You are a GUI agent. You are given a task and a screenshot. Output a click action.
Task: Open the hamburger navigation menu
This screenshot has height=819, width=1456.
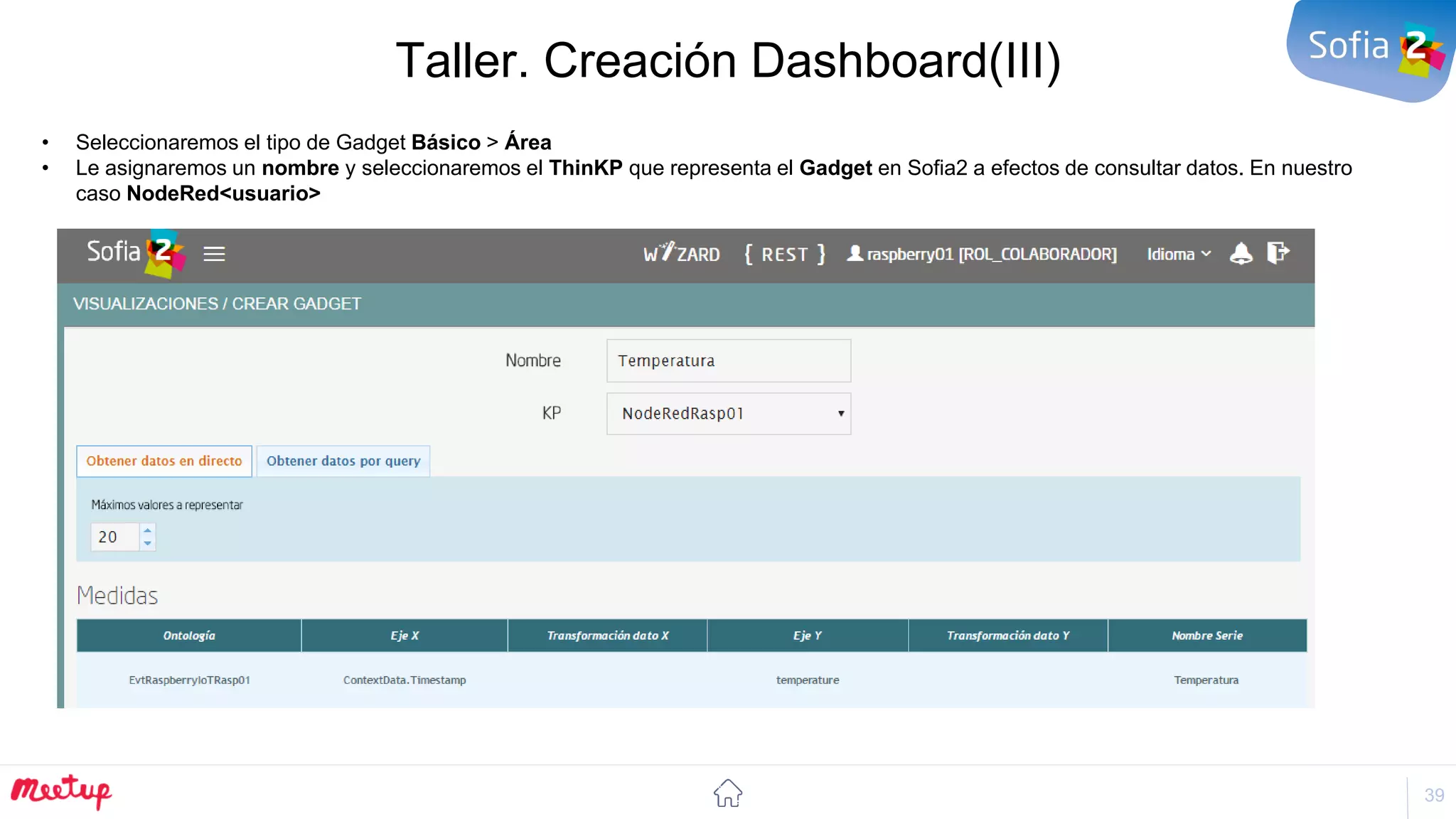(214, 254)
